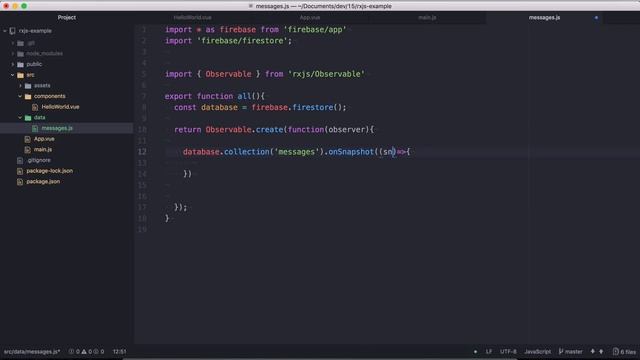This screenshot has width=640, height=360.
Task: Open the 6 files git changes panel
Action: (624, 352)
